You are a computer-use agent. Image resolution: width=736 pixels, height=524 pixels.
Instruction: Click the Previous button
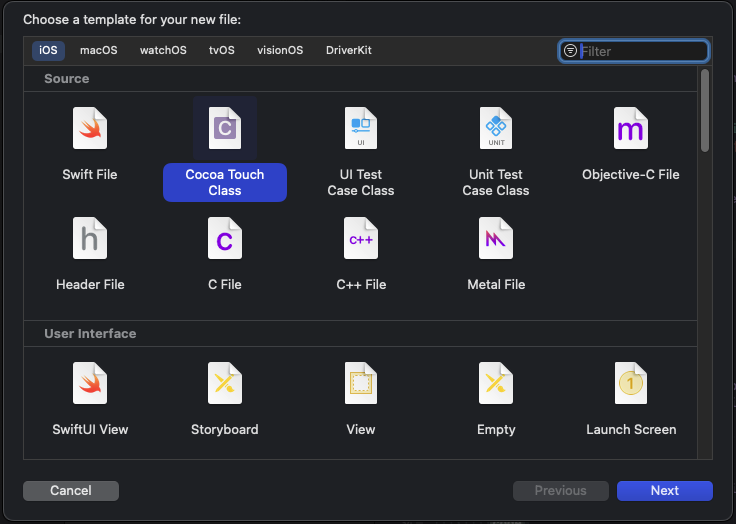tap(560, 491)
